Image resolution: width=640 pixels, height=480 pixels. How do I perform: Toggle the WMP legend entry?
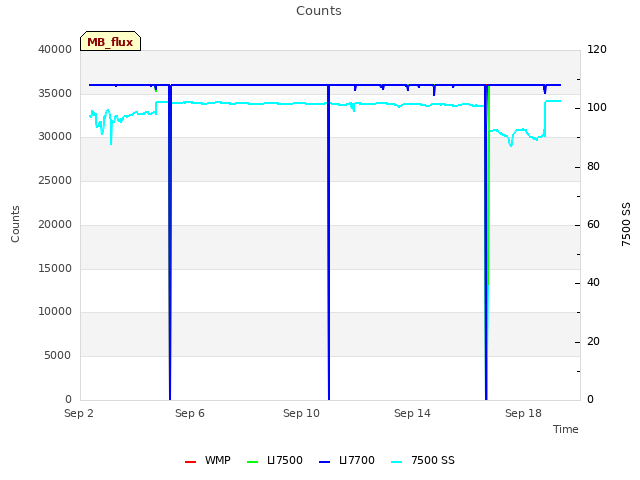[x=208, y=460]
